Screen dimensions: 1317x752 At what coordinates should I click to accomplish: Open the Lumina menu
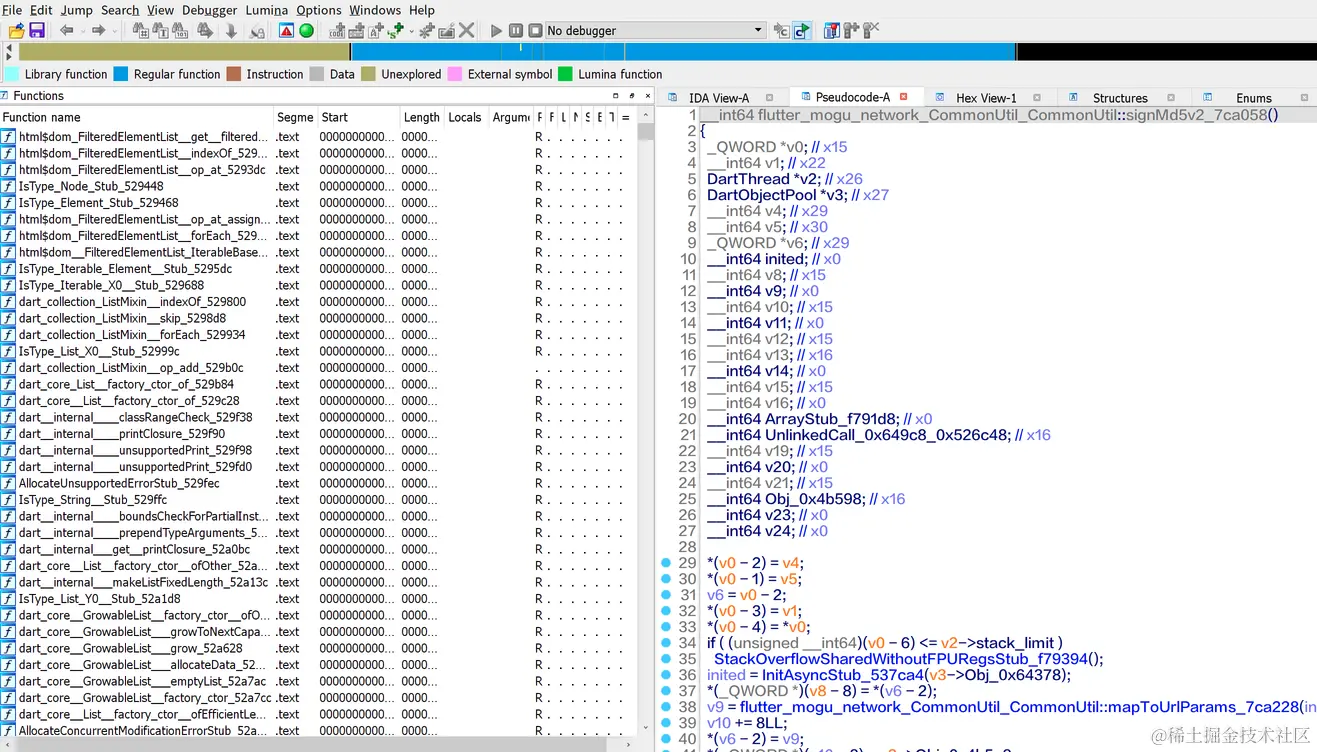point(266,10)
